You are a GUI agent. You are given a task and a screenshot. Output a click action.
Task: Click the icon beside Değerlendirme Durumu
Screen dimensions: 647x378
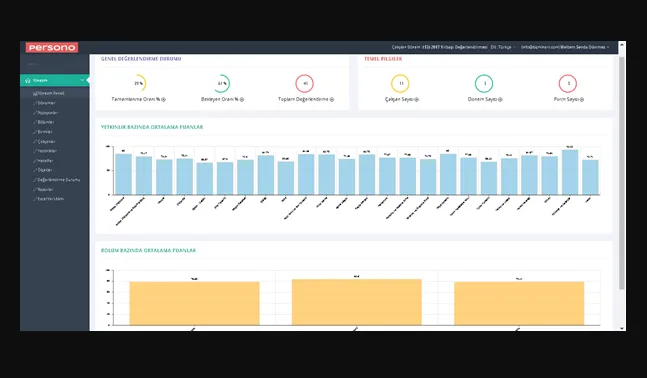35,180
